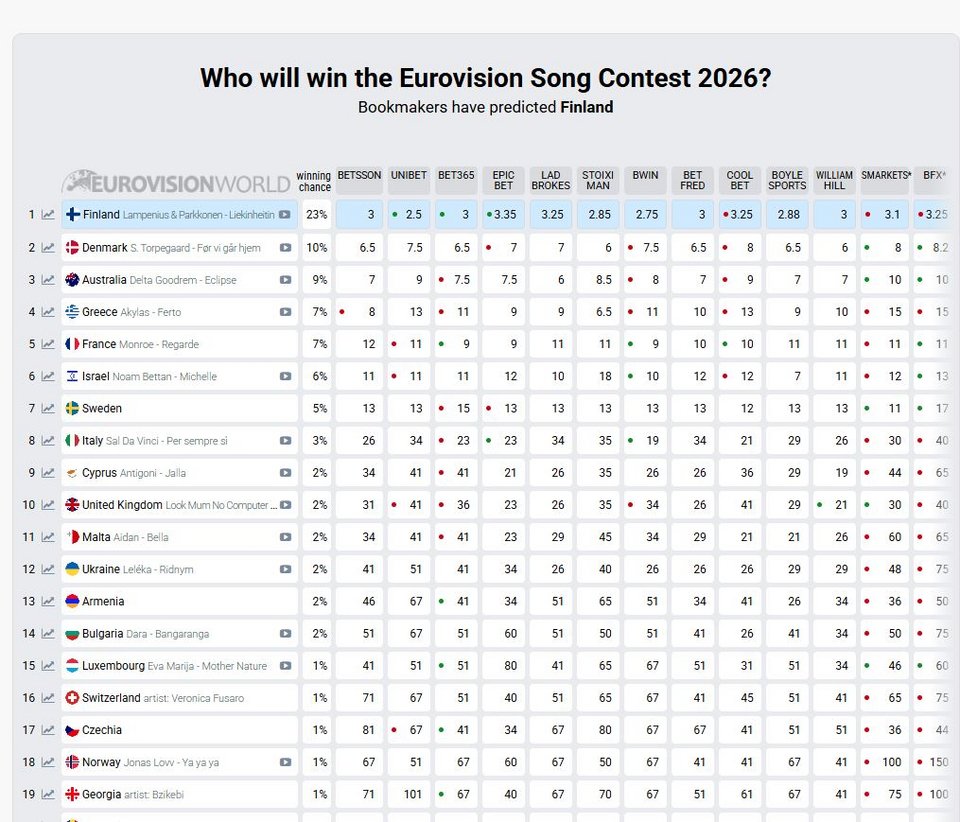Select the WILLIAM HILL column header
This screenshot has height=822, width=960.
pos(834,180)
